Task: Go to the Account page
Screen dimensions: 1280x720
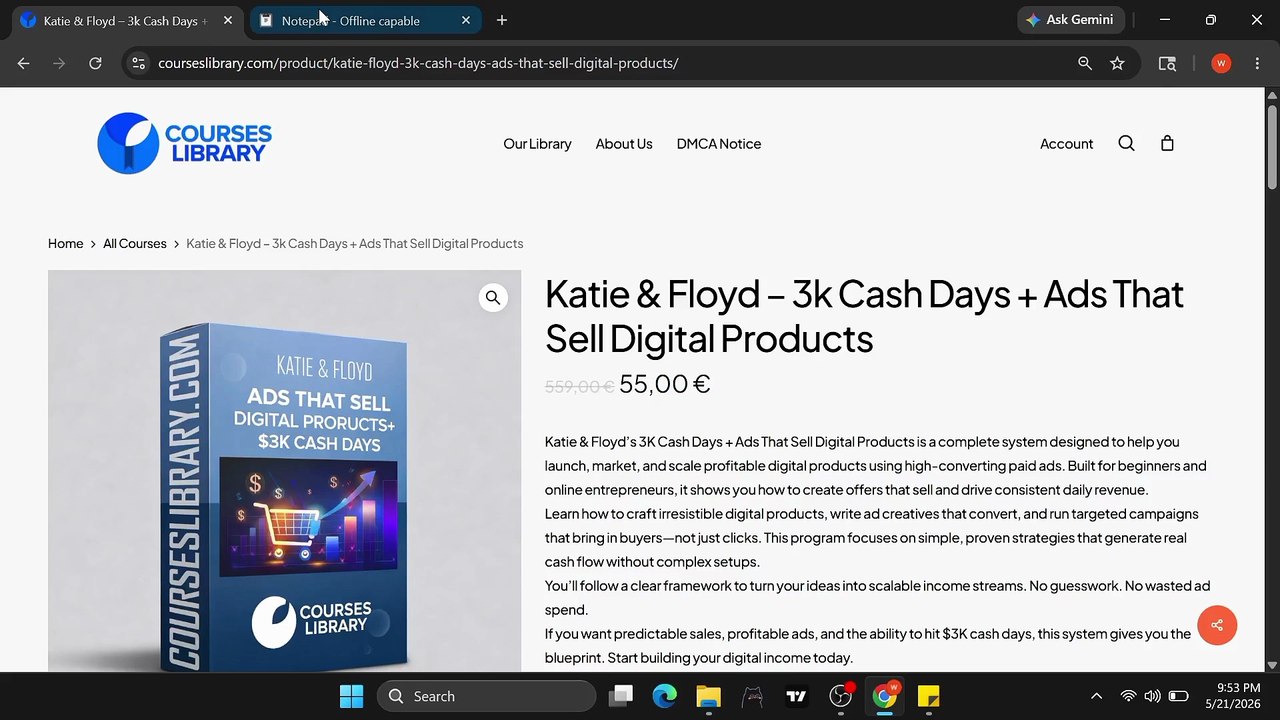Action: coord(1066,143)
